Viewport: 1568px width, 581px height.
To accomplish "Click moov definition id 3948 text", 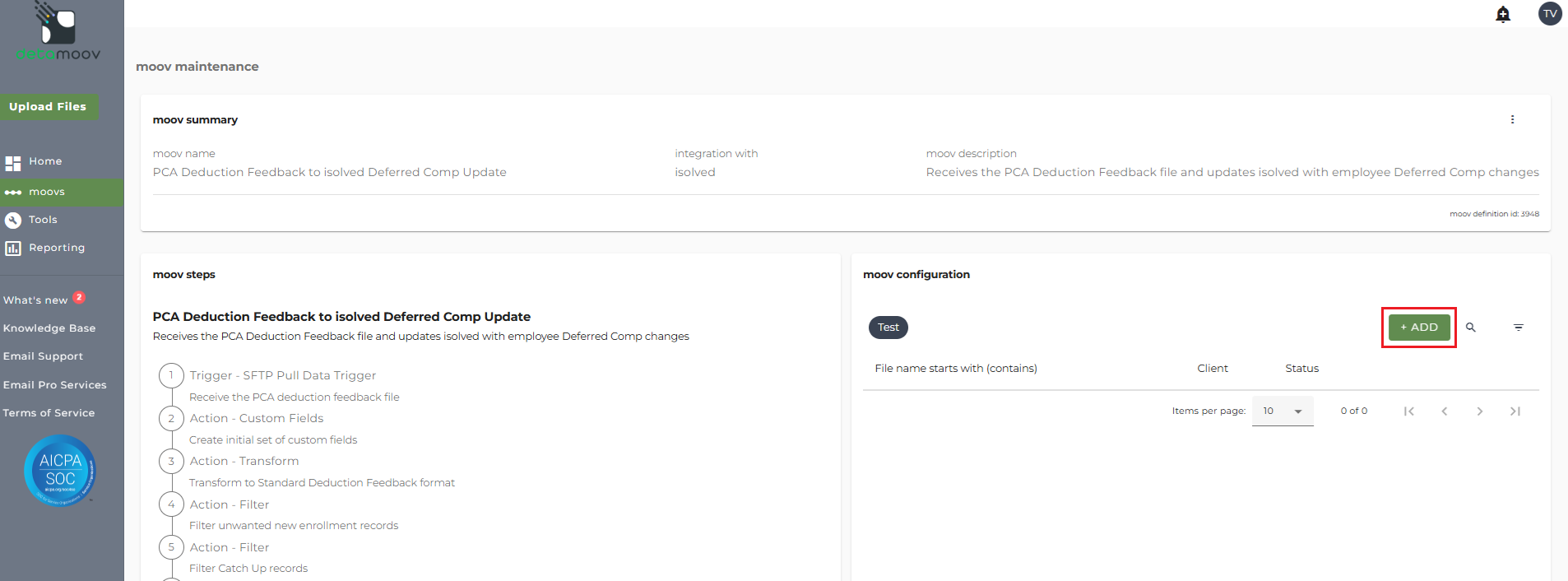I will 1494,214.
